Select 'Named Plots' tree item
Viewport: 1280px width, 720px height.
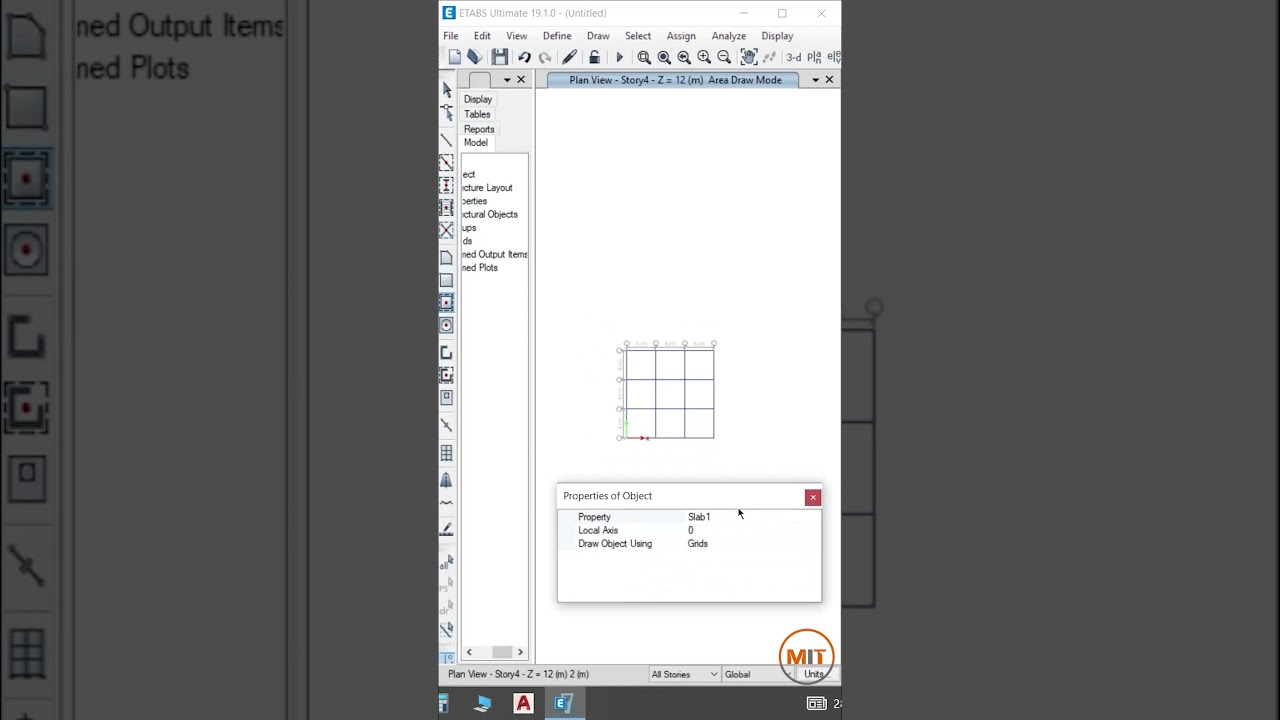tap(480, 268)
